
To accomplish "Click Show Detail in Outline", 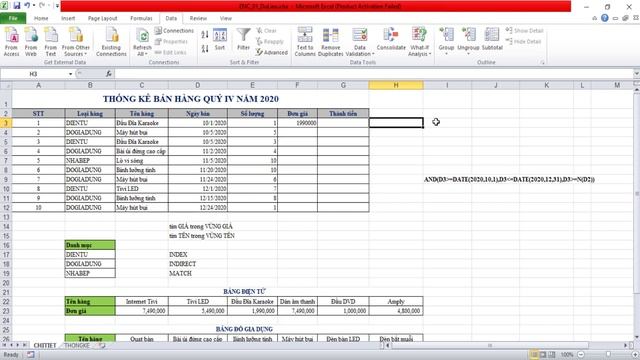I will tap(524, 31).
